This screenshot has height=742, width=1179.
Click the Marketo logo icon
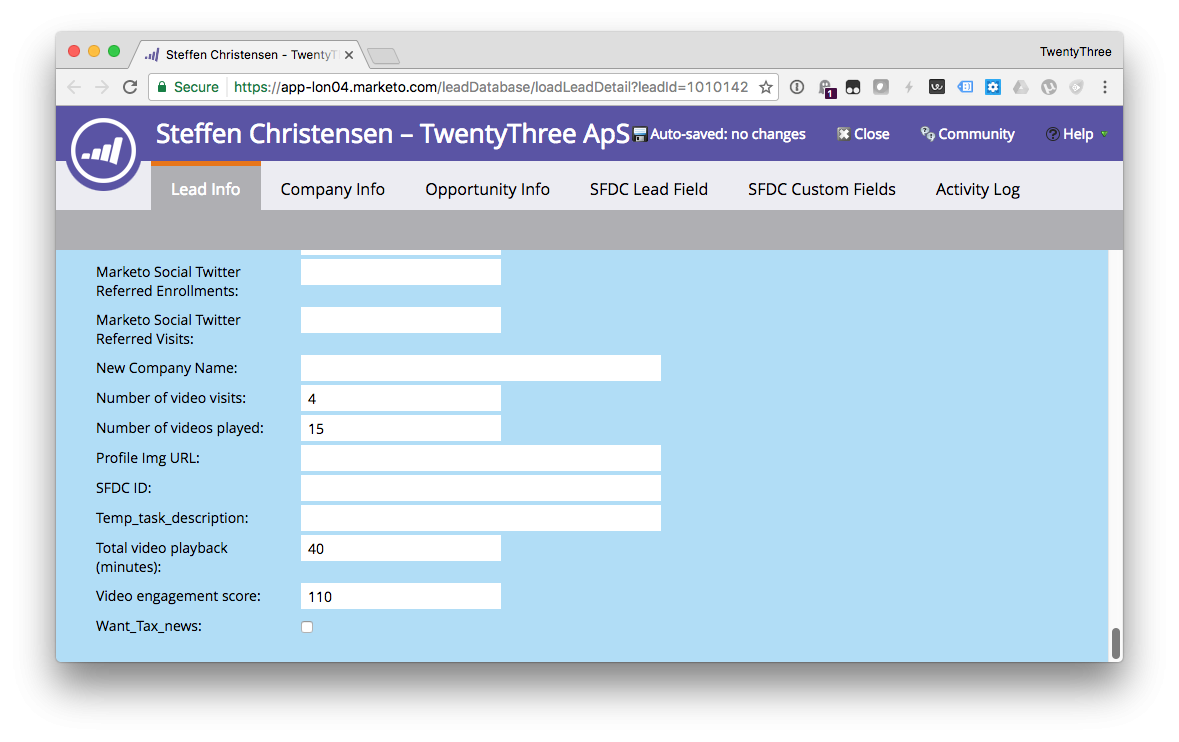click(x=103, y=151)
